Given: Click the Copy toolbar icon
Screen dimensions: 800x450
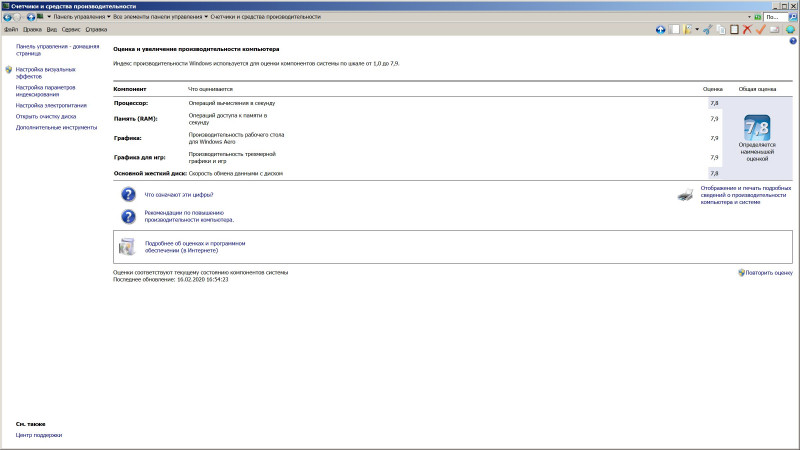Looking at the screenshot, I should [x=721, y=30].
